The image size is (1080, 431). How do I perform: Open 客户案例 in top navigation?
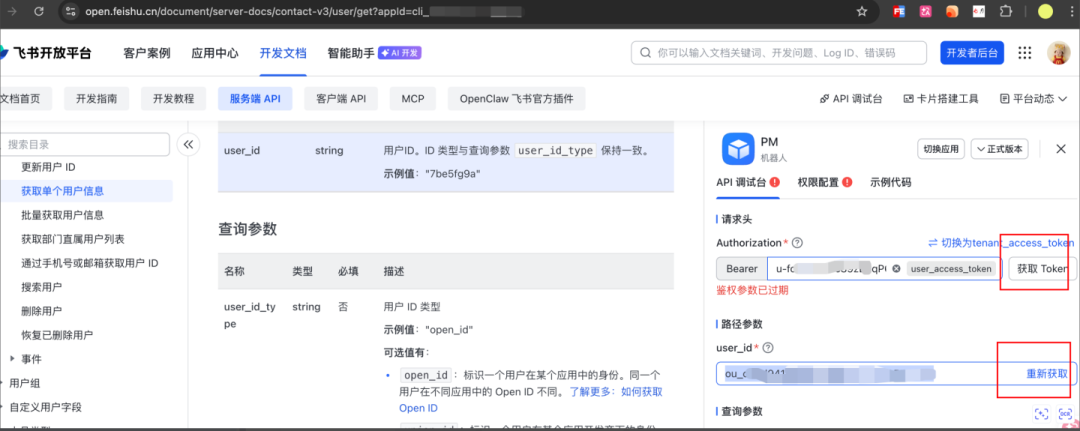point(147,53)
